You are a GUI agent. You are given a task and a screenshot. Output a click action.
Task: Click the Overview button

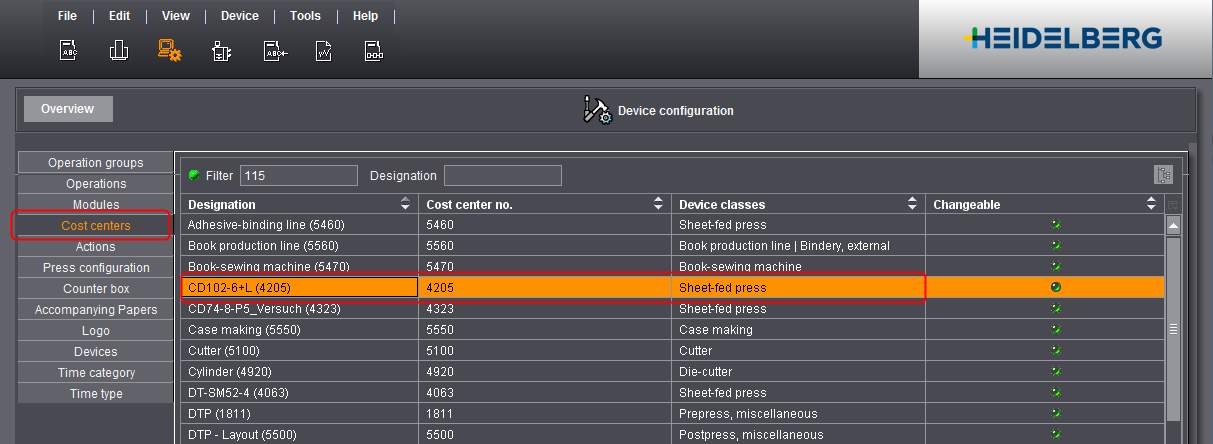[x=68, y=109]
